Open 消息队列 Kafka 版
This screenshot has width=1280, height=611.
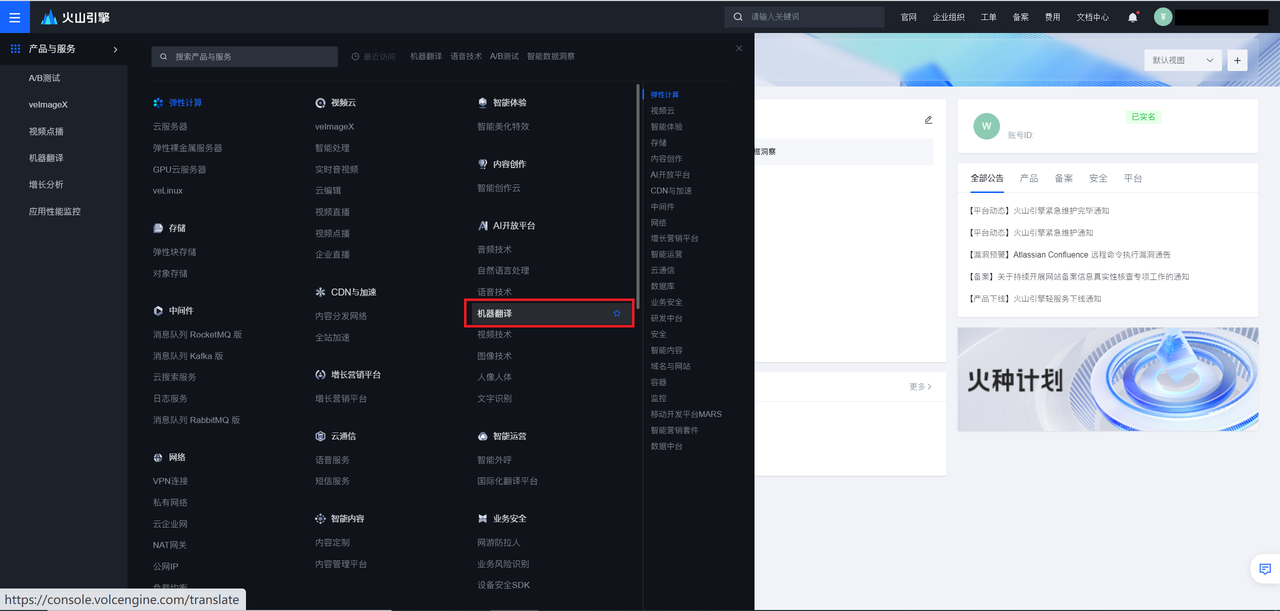click(188, 356)
